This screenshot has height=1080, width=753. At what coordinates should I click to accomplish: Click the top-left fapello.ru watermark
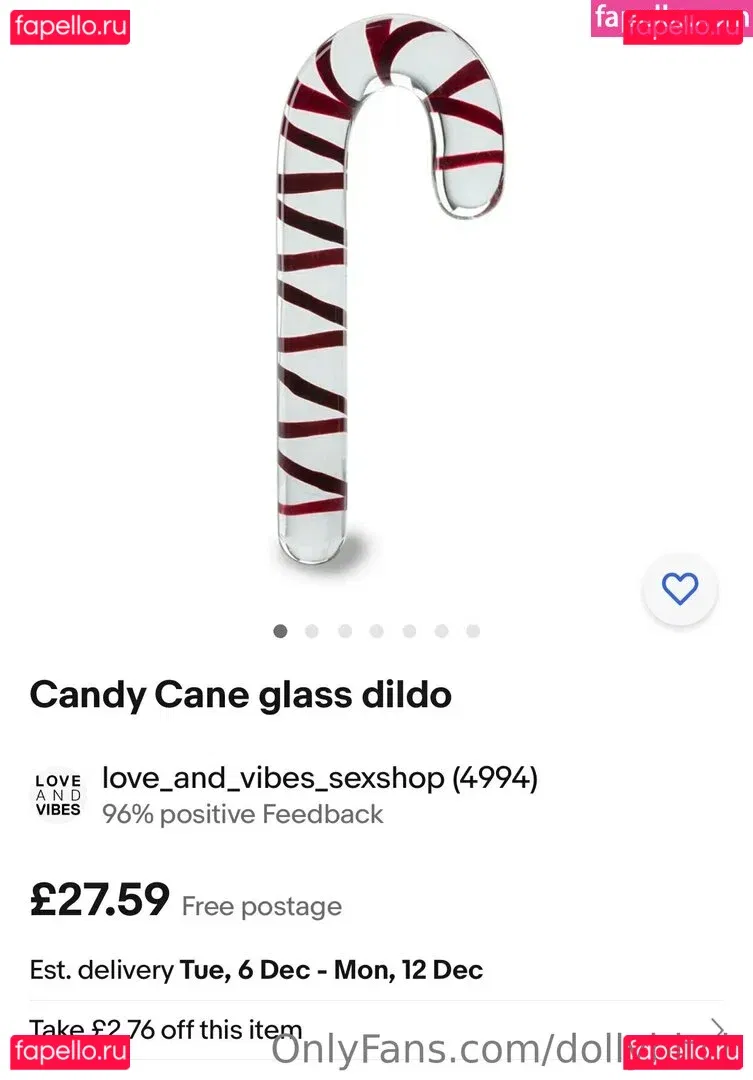(70, 27)
